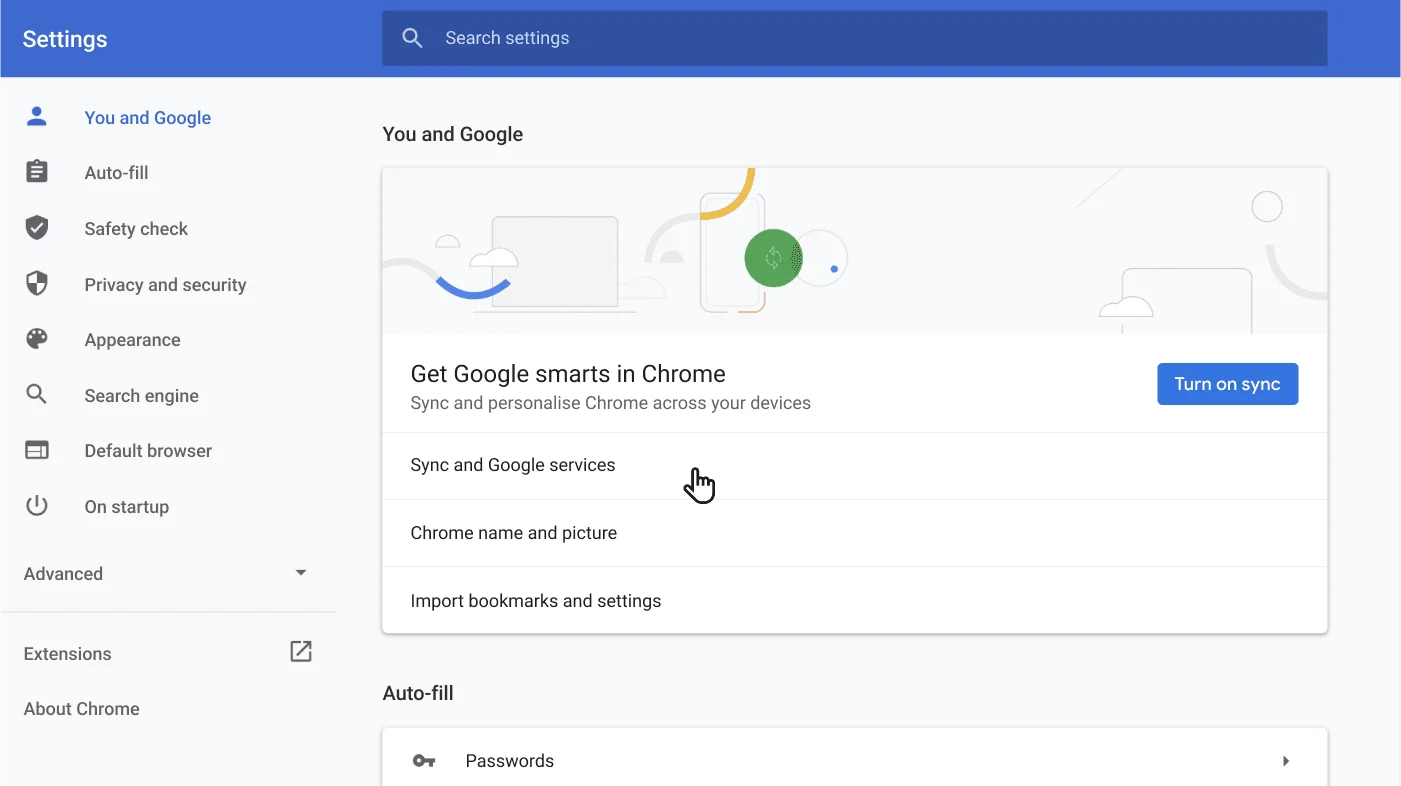Open Sync and Google services
1401x786 pixels.
point(513,464)
